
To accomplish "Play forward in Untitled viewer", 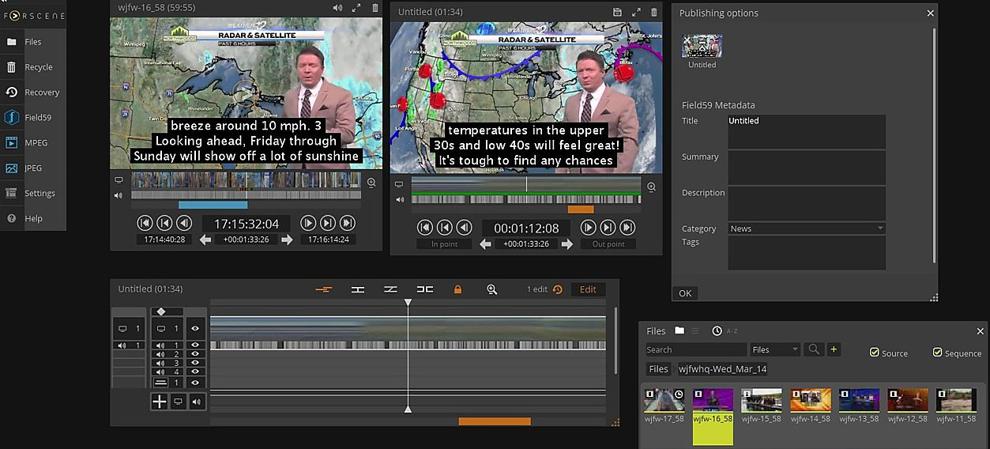I will pos(588,227).
